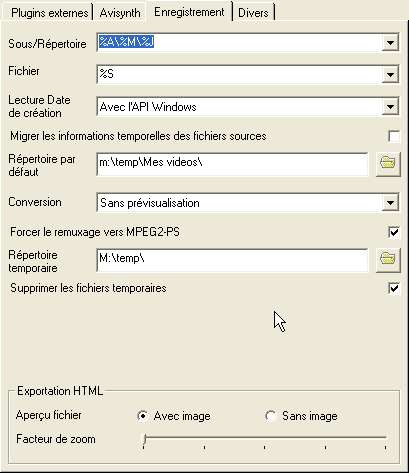Uncheck Supprimer les fichiers temporaires
This screenshot has height=473, width=409.
point(394,288)
